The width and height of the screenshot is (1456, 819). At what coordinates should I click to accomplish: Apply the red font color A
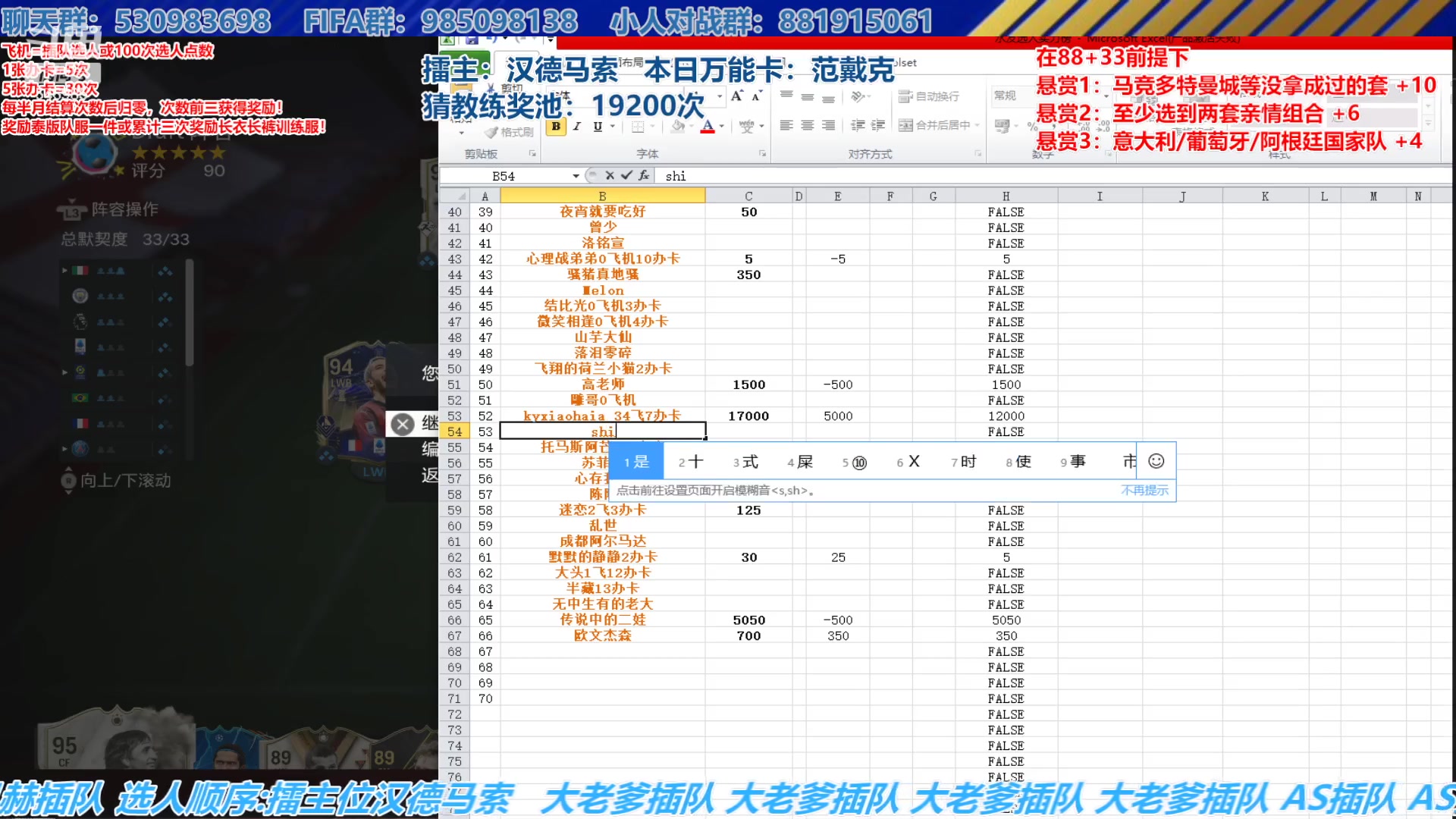707,127
